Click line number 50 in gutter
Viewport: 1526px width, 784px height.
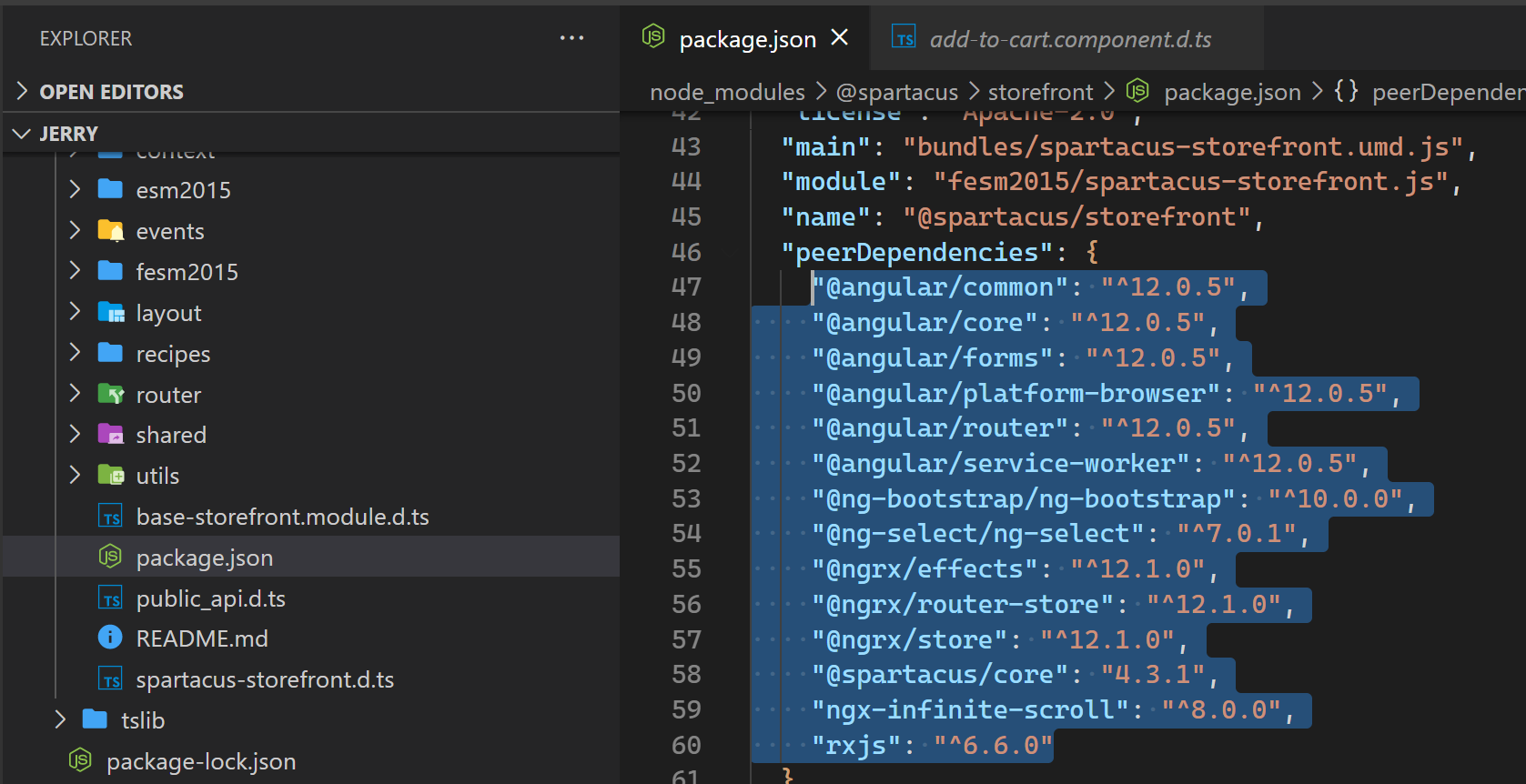pyautogui.click(x=686, y=393)
